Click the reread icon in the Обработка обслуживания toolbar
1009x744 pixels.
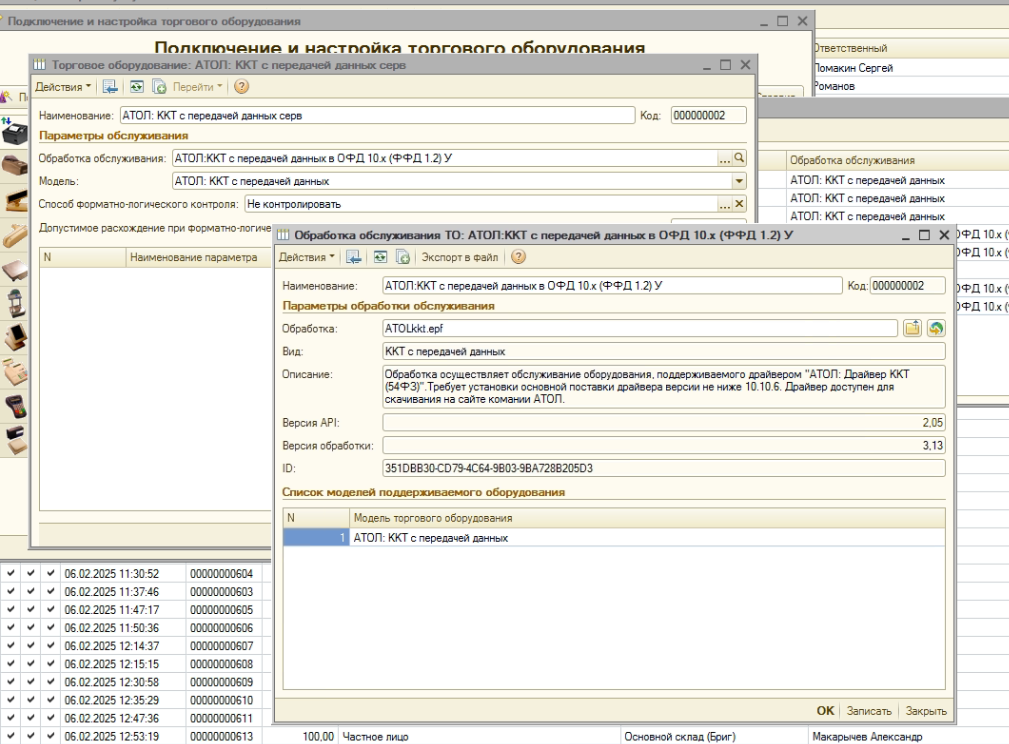click(380, 257)
